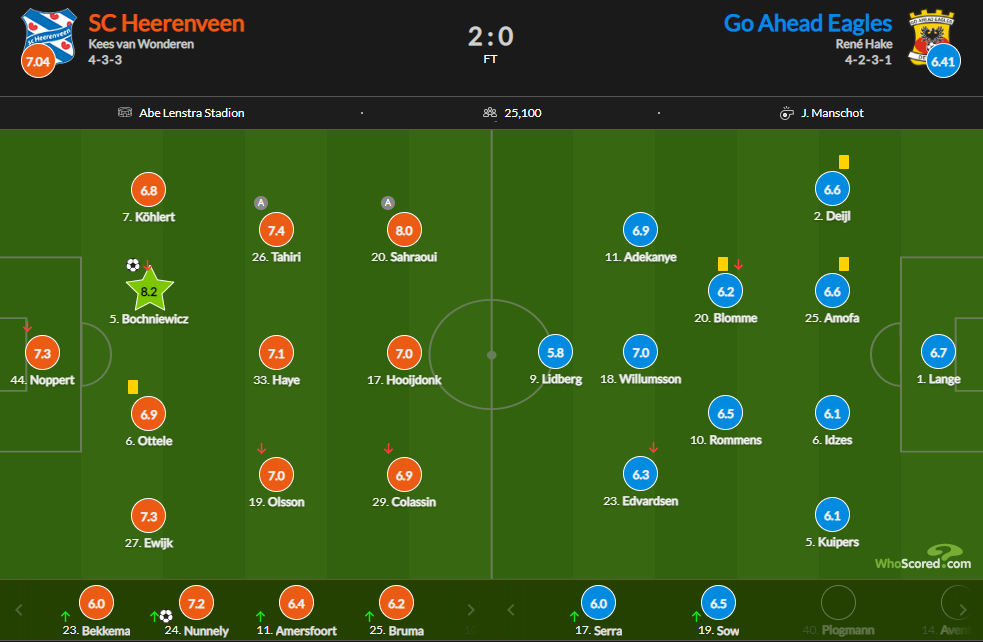Click WhoScored.com logo
983x642 pixels.
click(922, 557)
